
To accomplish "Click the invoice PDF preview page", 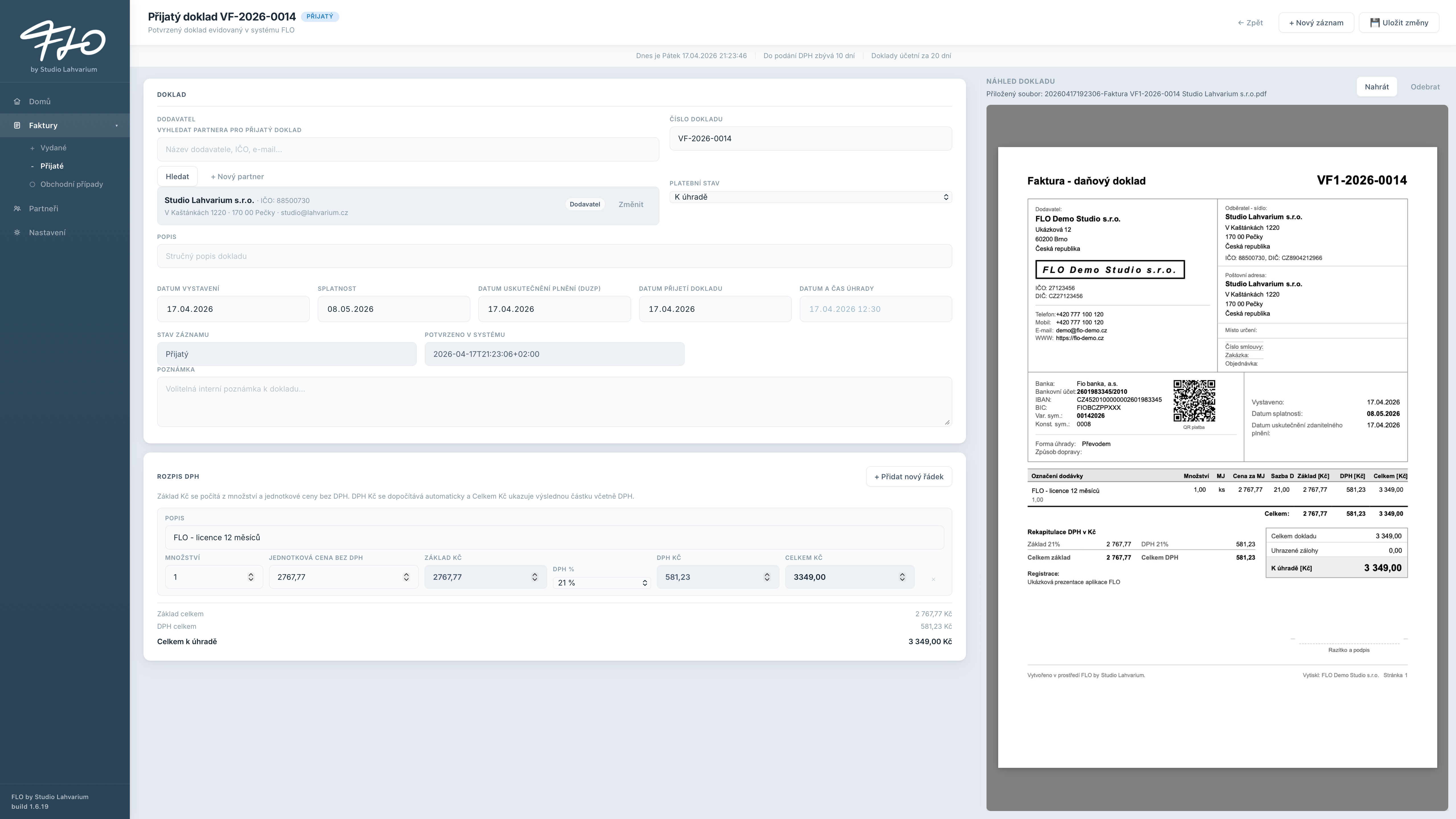I will (x=1217, y=457).
